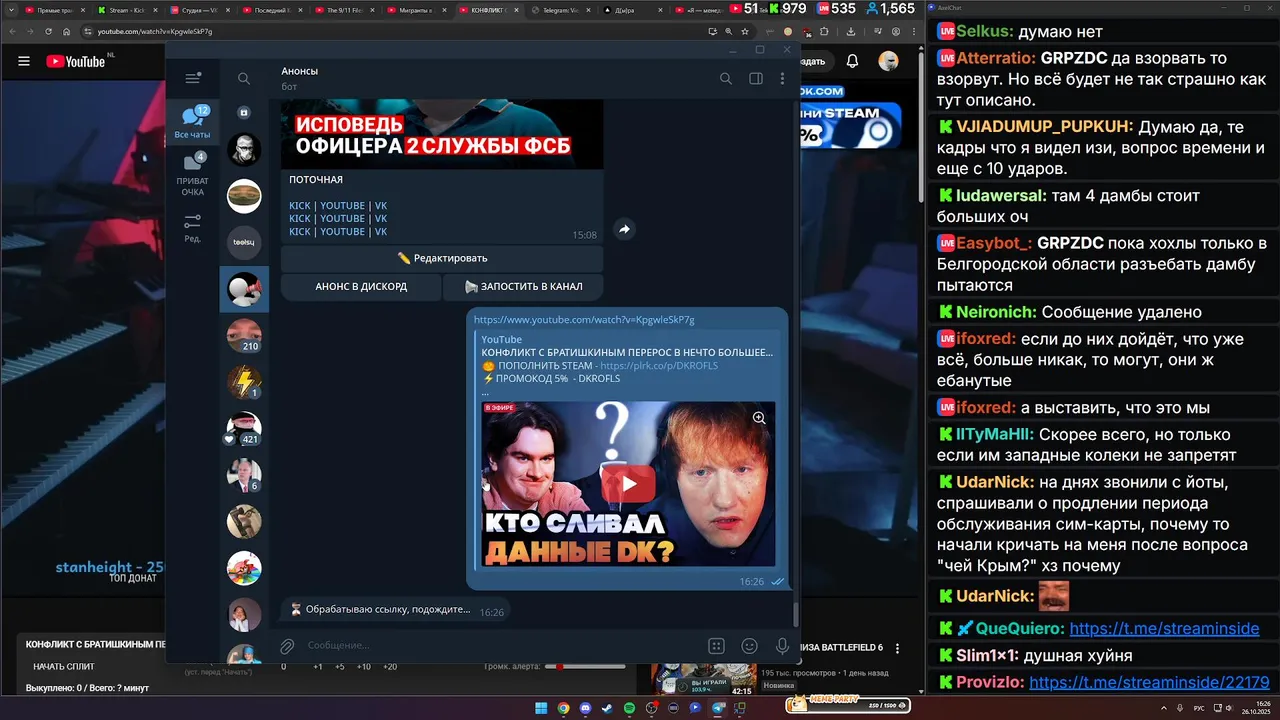This screenshot has width=1280, height=720.
Task: Open Анонсы chat three-dot menu
Action: tap(782, 79)
